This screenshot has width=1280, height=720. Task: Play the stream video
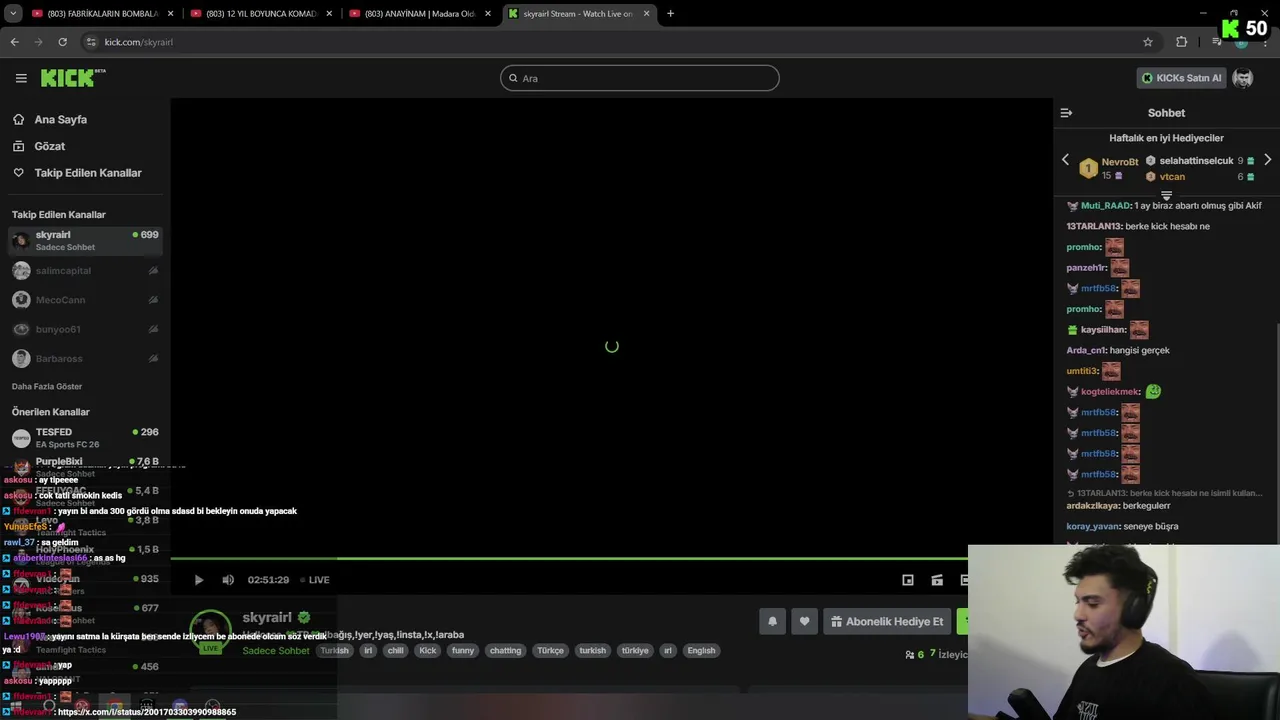(x=198, y=580)
